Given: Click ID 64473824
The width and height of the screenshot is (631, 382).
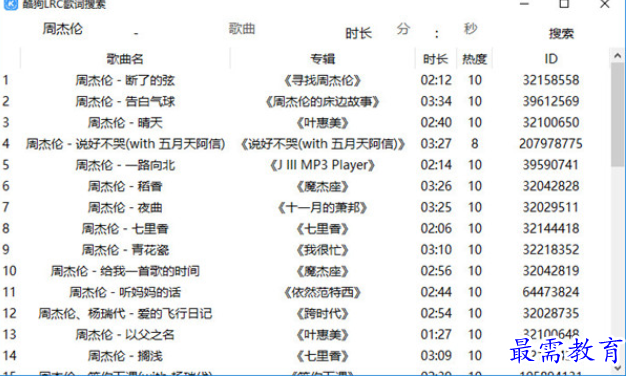Looking at the screenshot, I should 551,292.
